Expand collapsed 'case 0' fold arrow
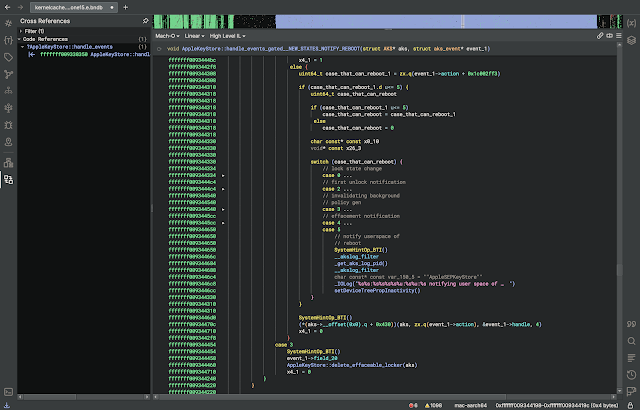 pos(222,176)
